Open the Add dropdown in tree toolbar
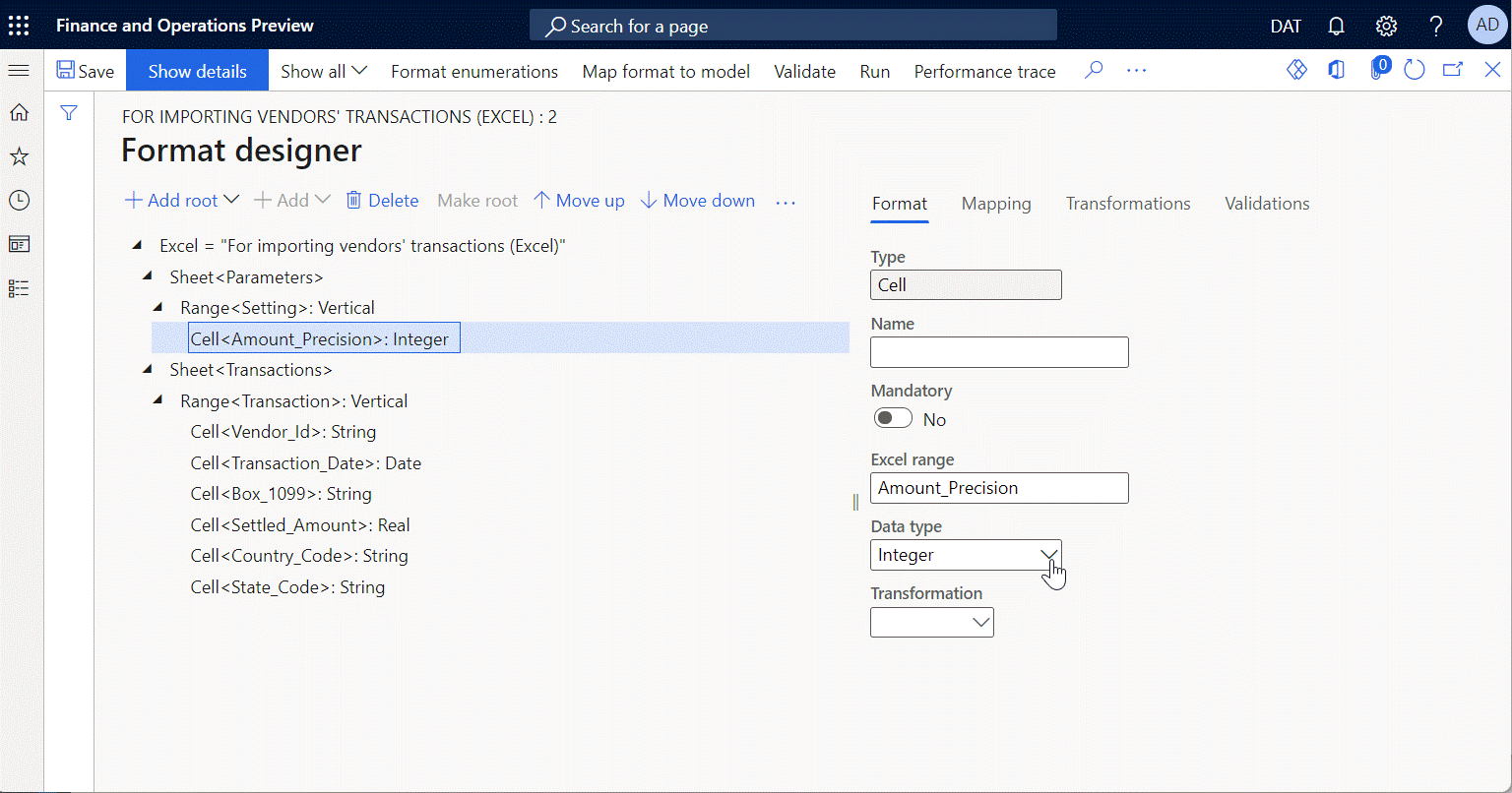Viewport: 1512px width, 793px height. coord(291,200)
